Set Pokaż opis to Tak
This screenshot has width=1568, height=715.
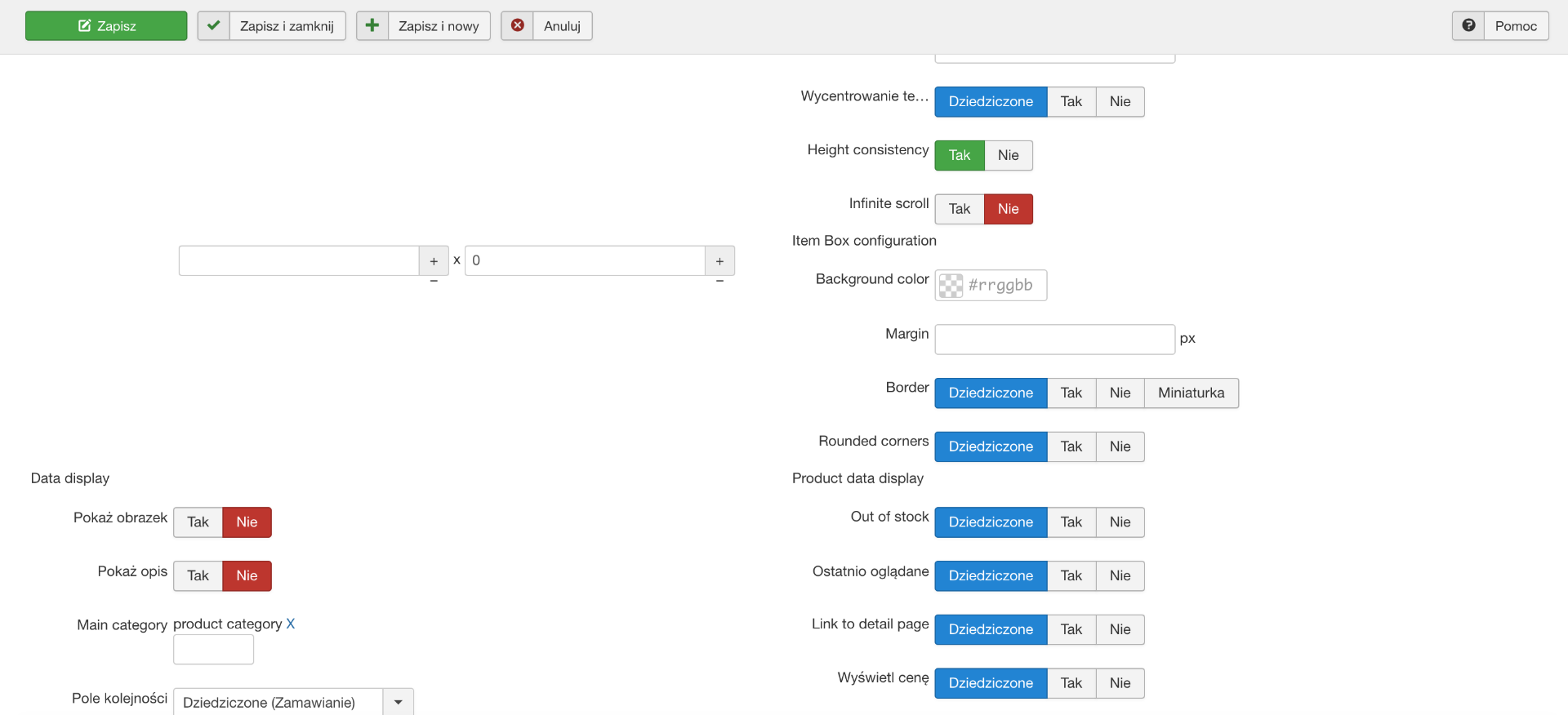click(198, 576)
